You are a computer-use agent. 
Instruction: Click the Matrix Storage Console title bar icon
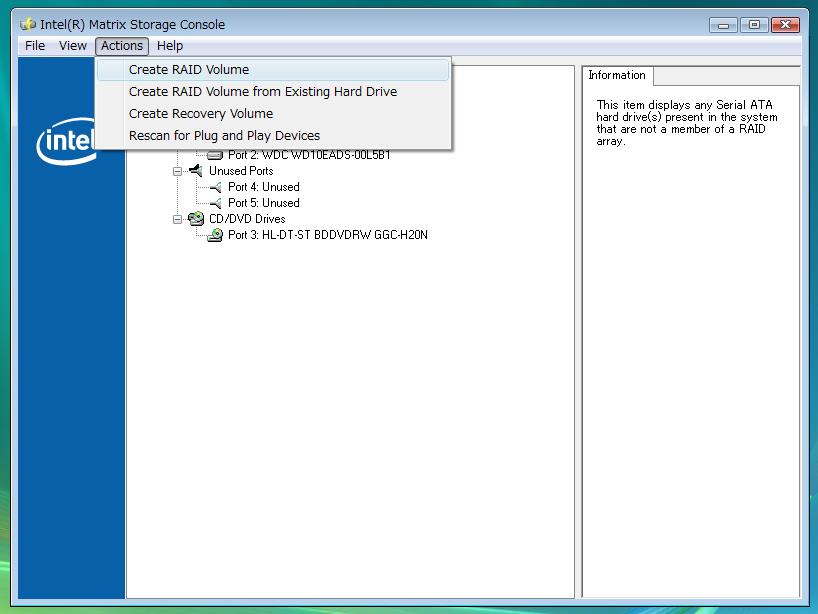(28, 24)
